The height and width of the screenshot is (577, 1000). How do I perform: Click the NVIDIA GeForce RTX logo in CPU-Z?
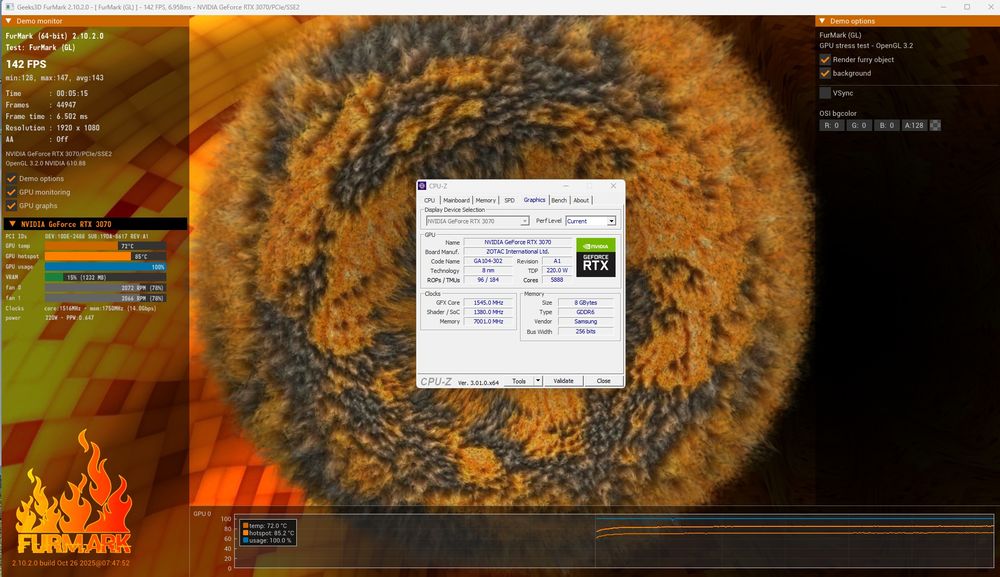coord(596,258)
